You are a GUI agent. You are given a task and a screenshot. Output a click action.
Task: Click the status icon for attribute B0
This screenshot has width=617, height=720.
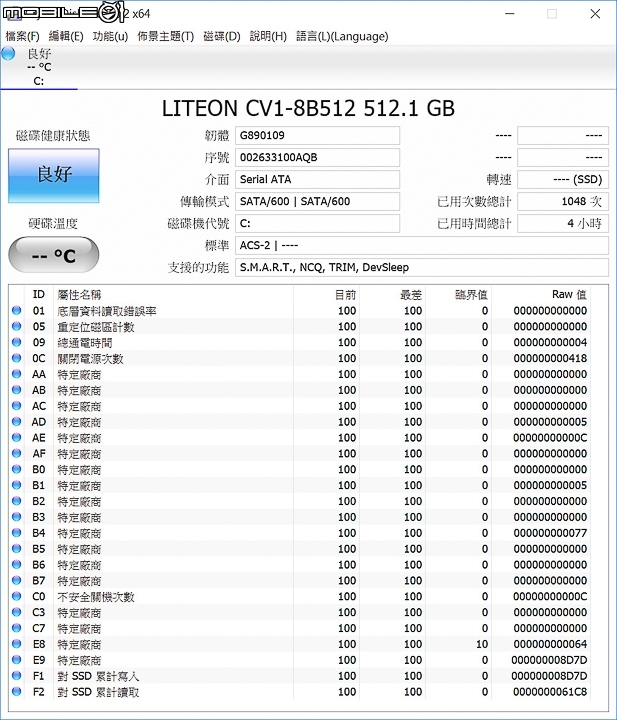point(17,469)
